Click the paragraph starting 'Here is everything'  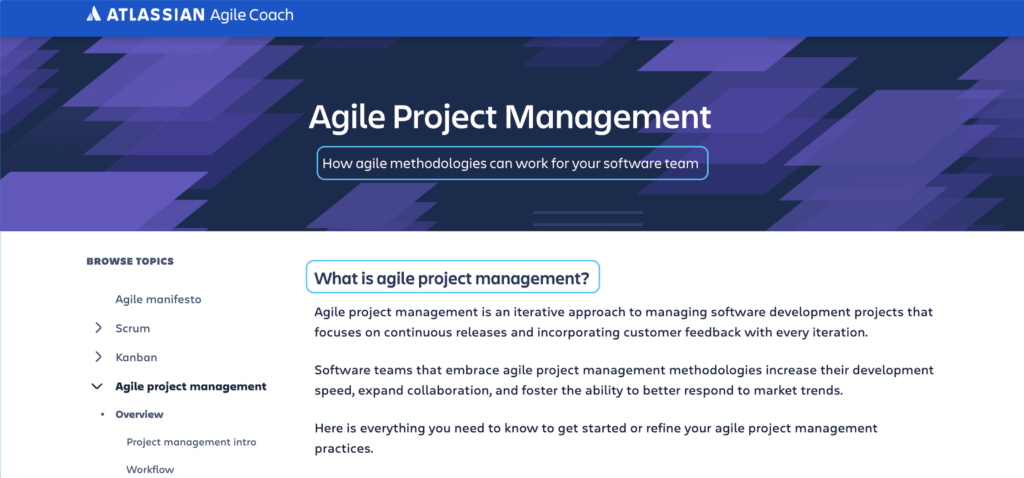click(x=595, y=438)
